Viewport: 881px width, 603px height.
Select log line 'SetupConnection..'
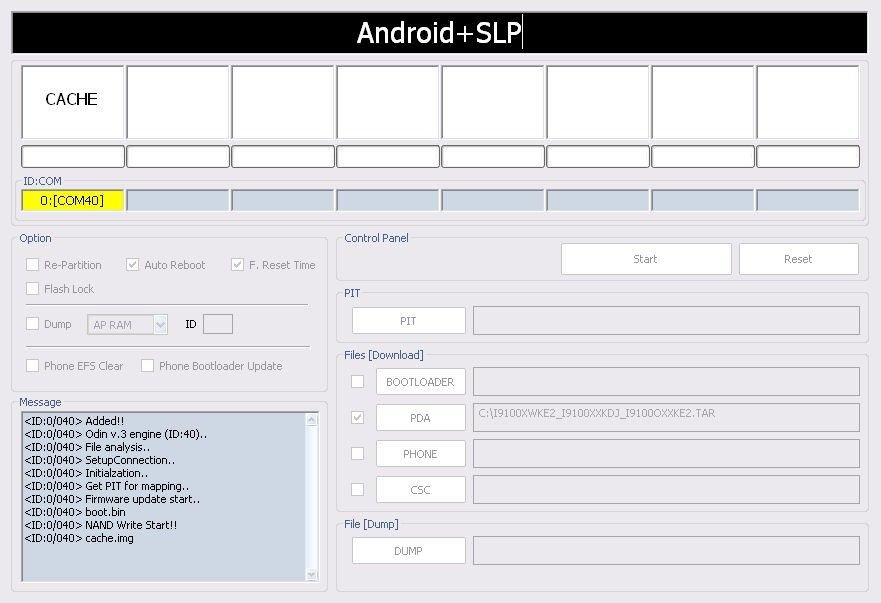tap(99, 460)
